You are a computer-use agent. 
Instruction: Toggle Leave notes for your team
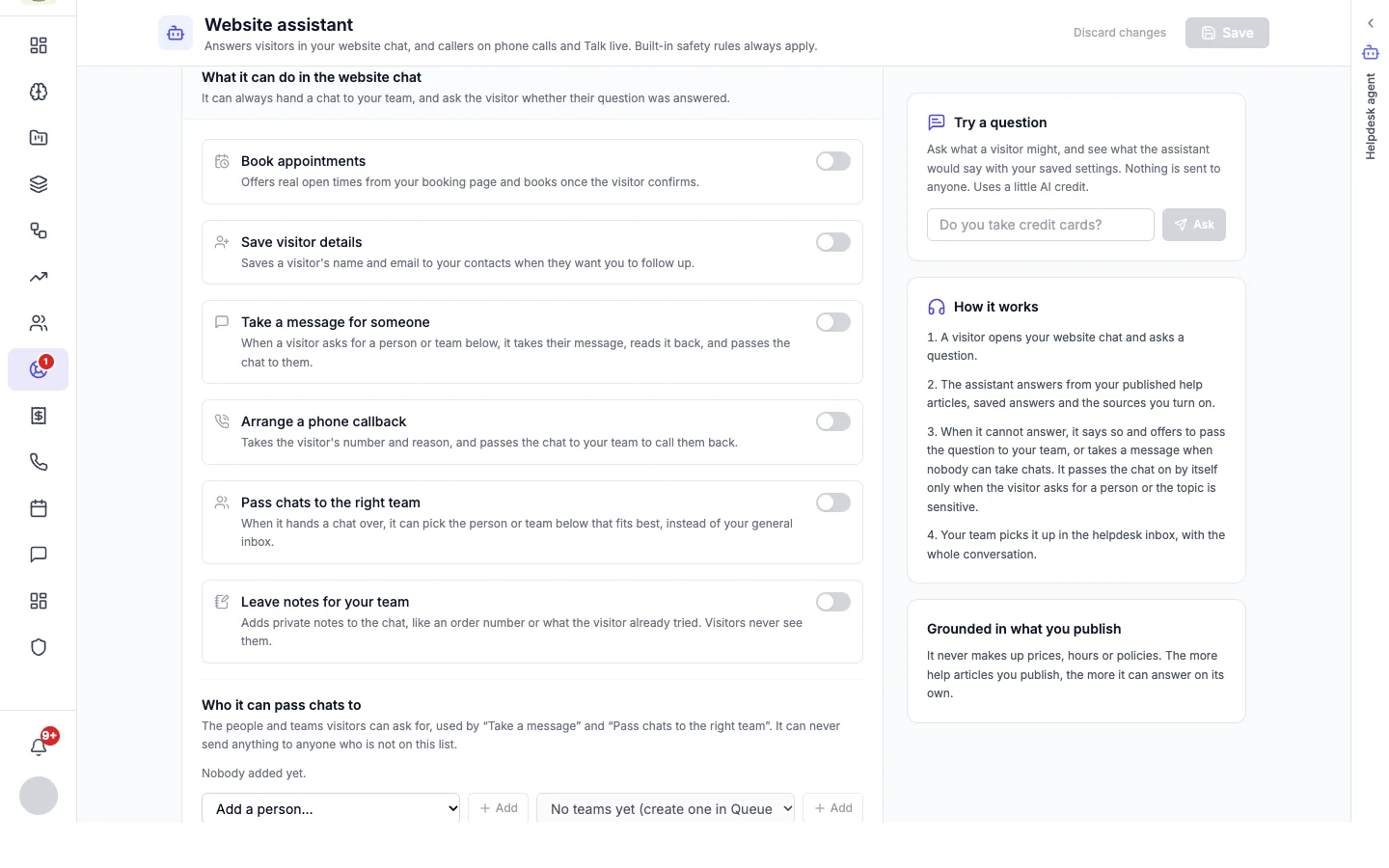(833, 602)
